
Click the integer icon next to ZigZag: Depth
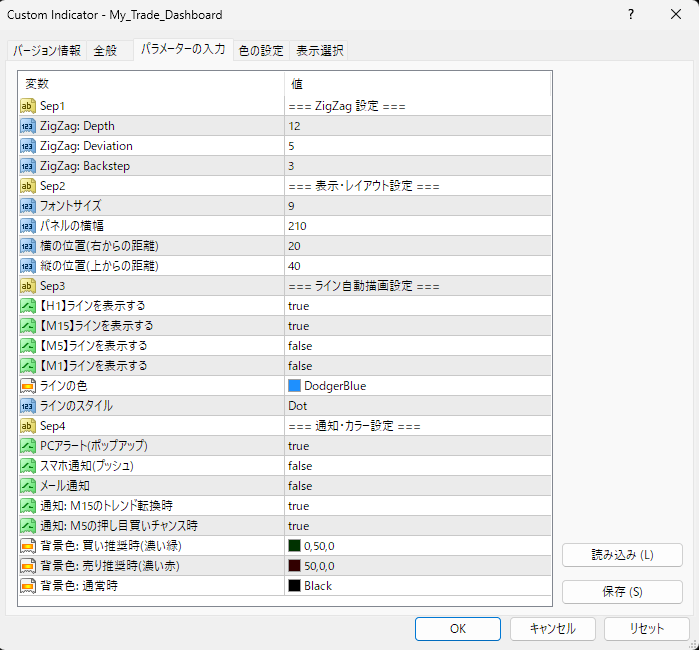point(28,126)
